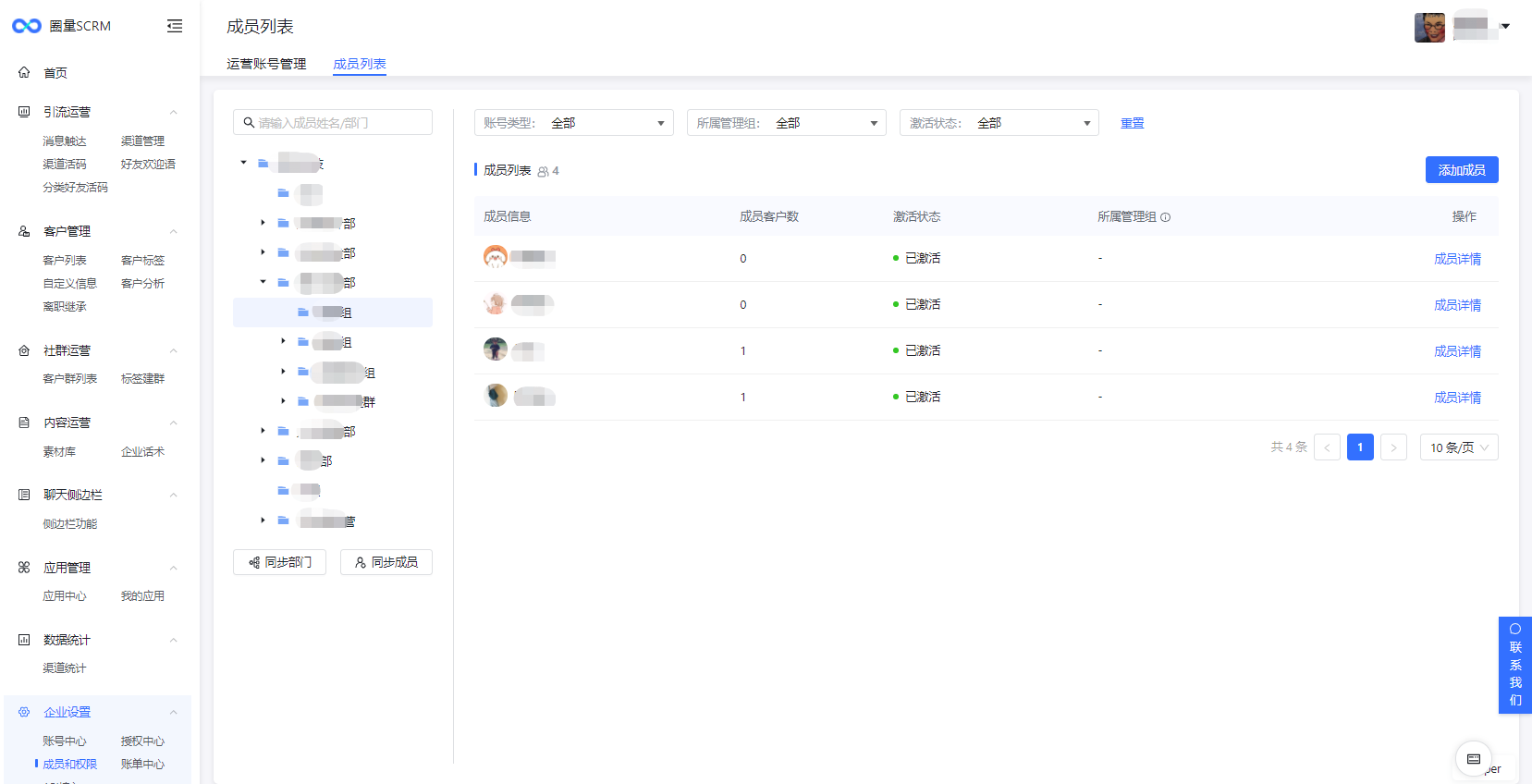Click the info icon next to 所属管理组 header

[1165, 217]
